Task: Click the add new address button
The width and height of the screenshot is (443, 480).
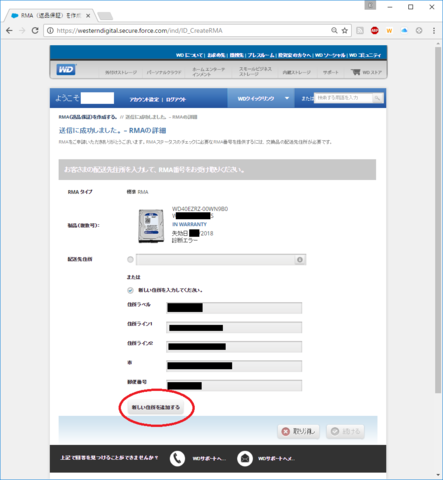Action: tap(156, 407)
